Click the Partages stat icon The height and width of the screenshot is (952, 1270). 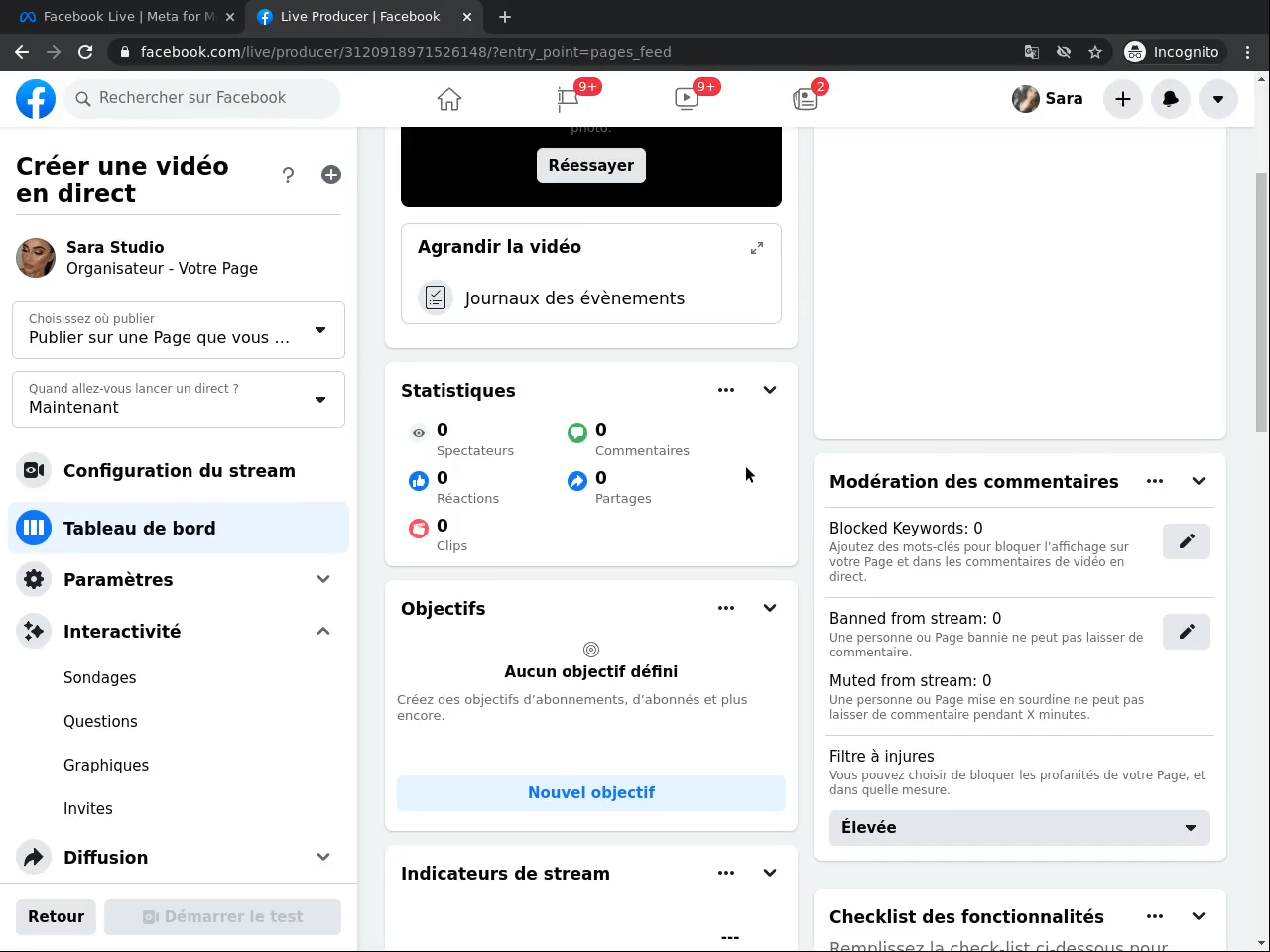577,481
